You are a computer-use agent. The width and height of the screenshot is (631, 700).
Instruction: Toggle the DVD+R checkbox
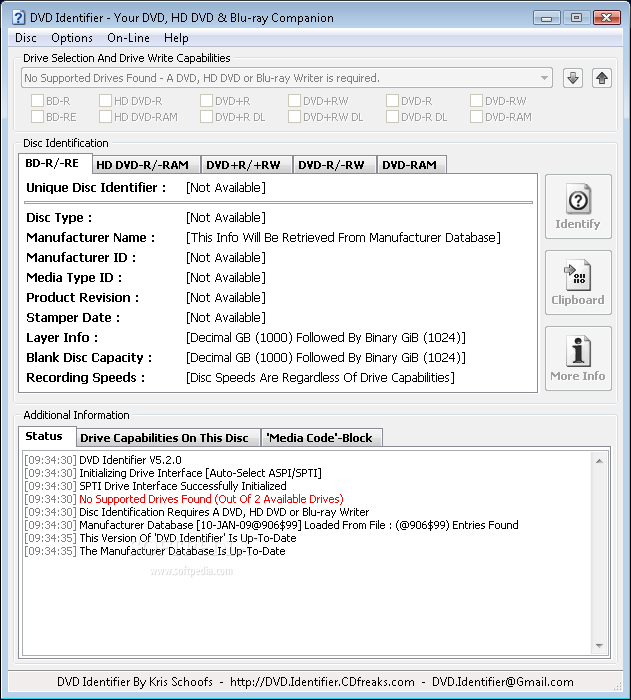click(206, 100)
